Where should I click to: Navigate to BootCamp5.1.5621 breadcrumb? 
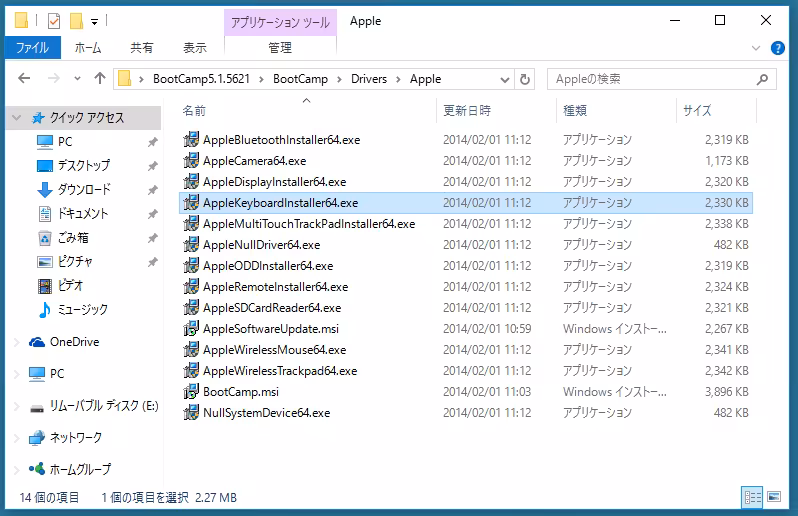(202, 79)
